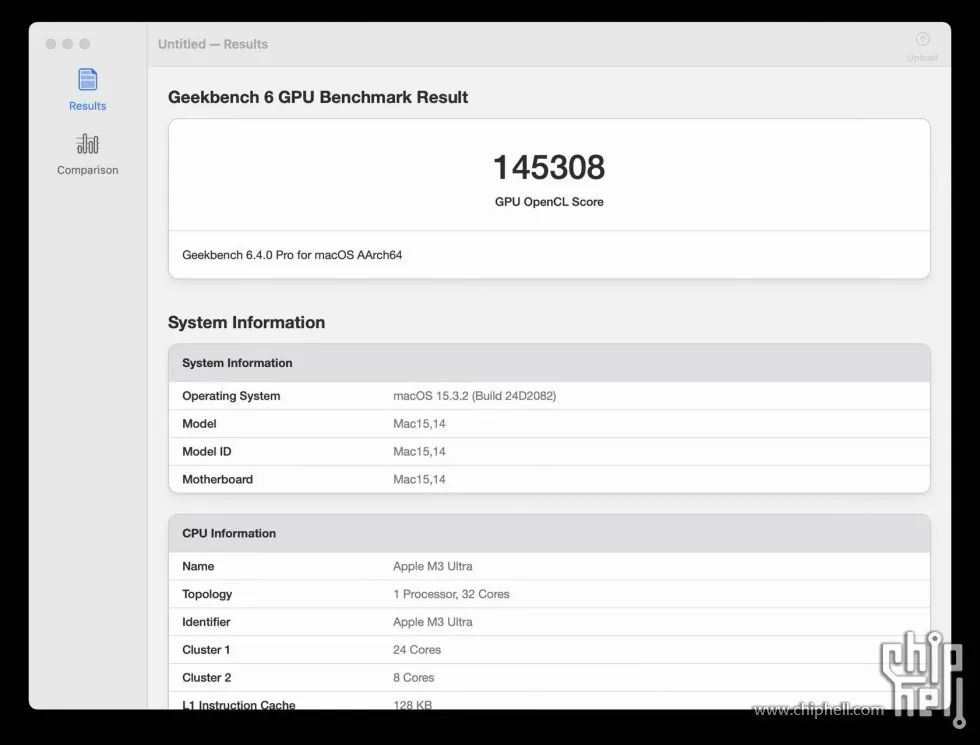This screenshot has width=980, height=745.
Task: Select Mac15,14 value in the Model row
Action: (419, 424)
